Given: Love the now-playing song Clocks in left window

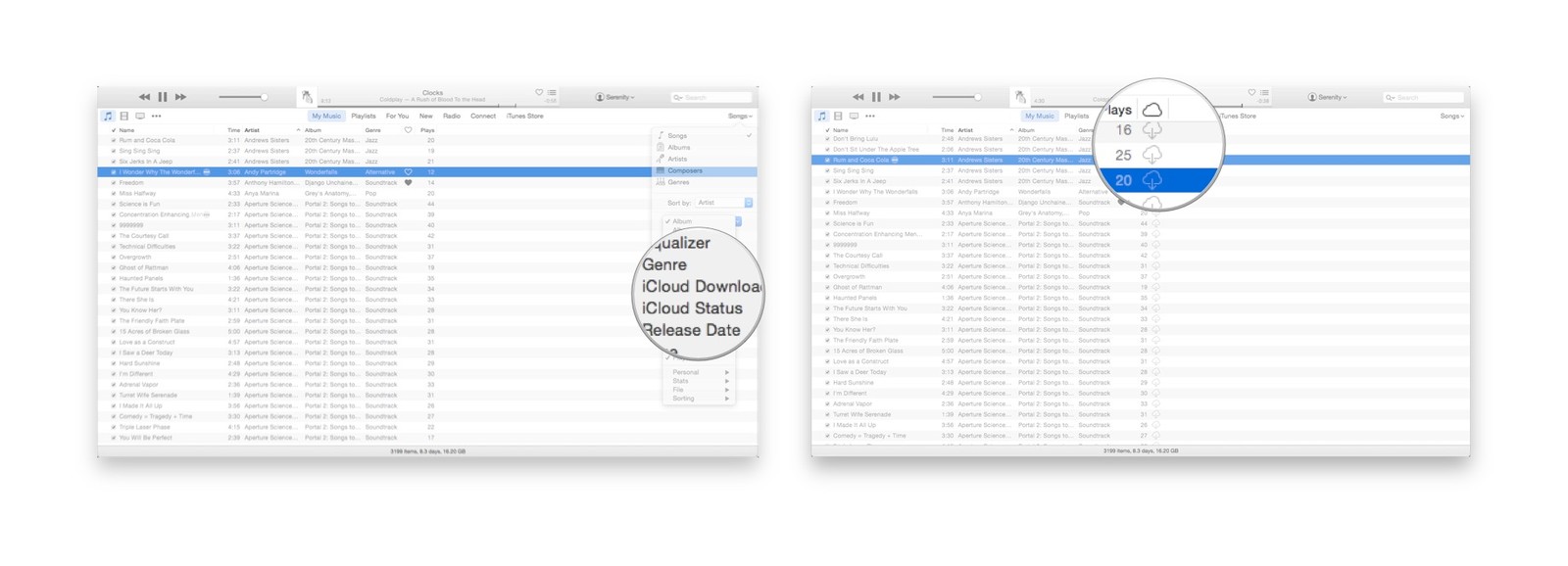Looking at the screenshot, I should (539, 92).
